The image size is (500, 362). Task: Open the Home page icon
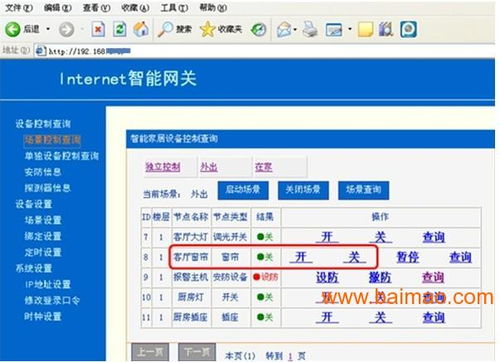[x=141, y=29]
